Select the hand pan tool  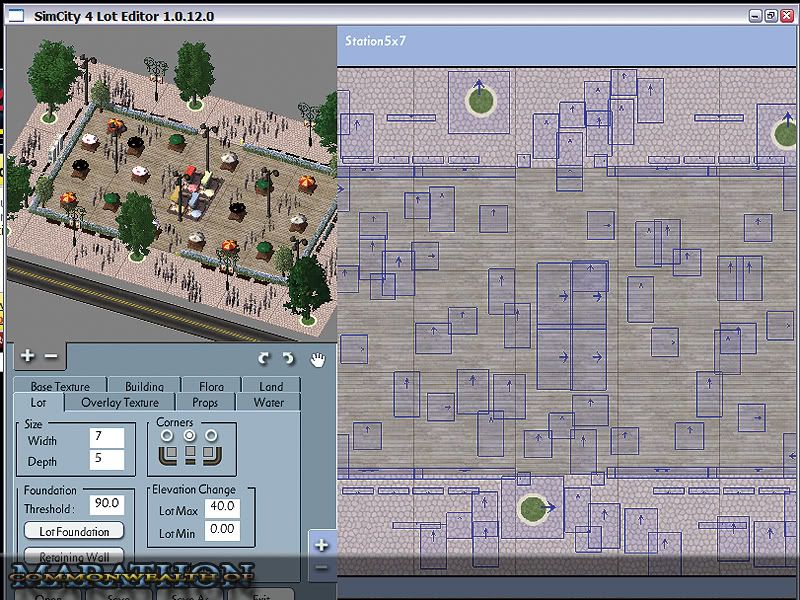pos(317,360)
